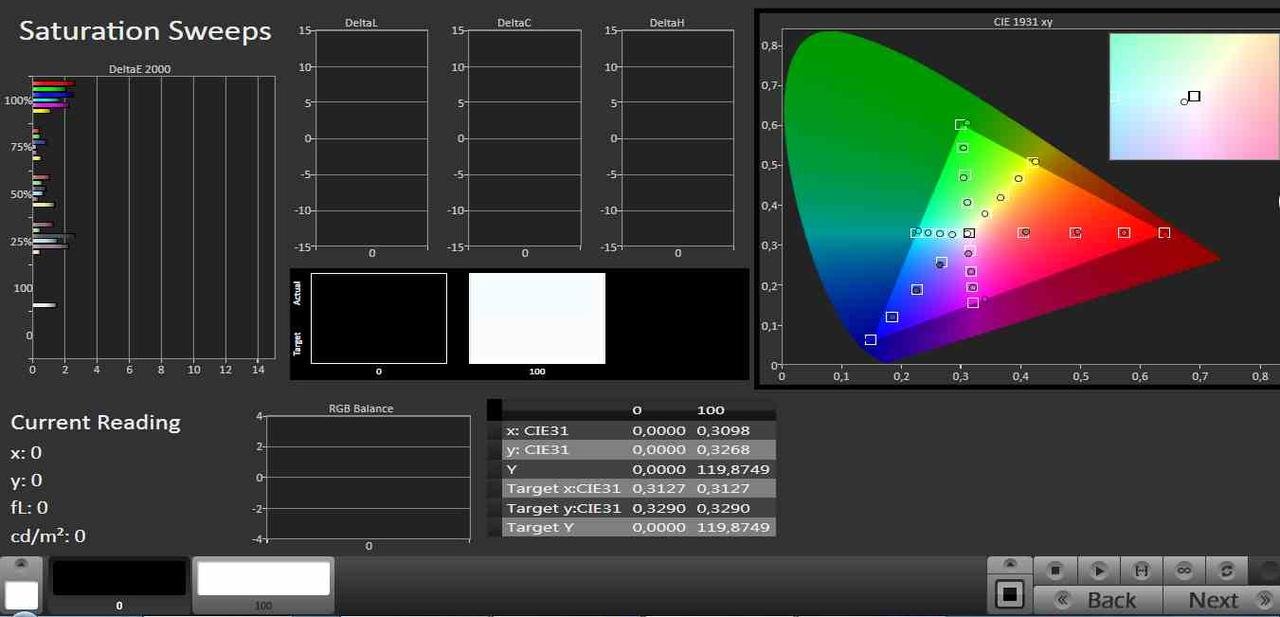Click the RGB Balance chart
Viewport: 1280px width, 617px height.
tap(368, 477)
